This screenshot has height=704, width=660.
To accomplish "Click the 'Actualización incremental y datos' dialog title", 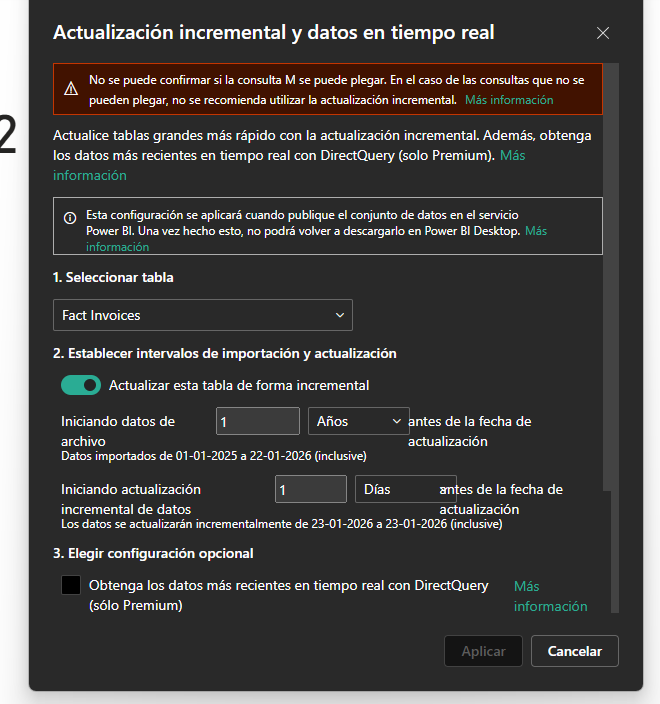I will 273,33.
